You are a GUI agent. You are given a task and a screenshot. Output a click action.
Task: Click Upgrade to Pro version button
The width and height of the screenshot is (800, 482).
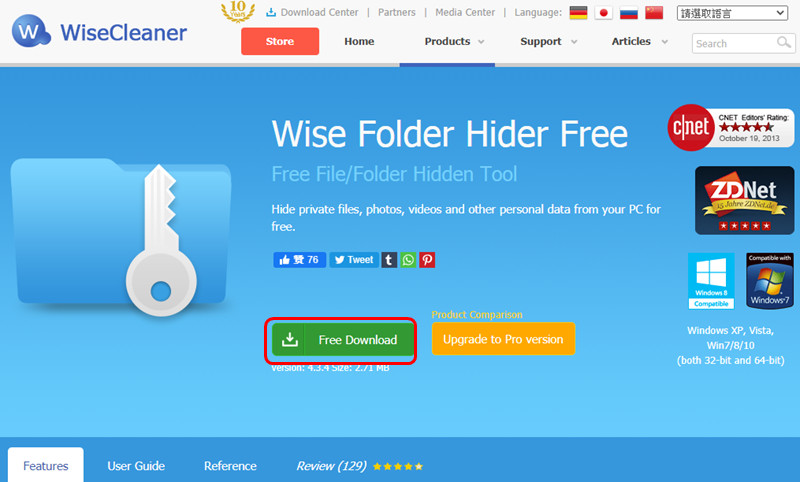(503, 339)
